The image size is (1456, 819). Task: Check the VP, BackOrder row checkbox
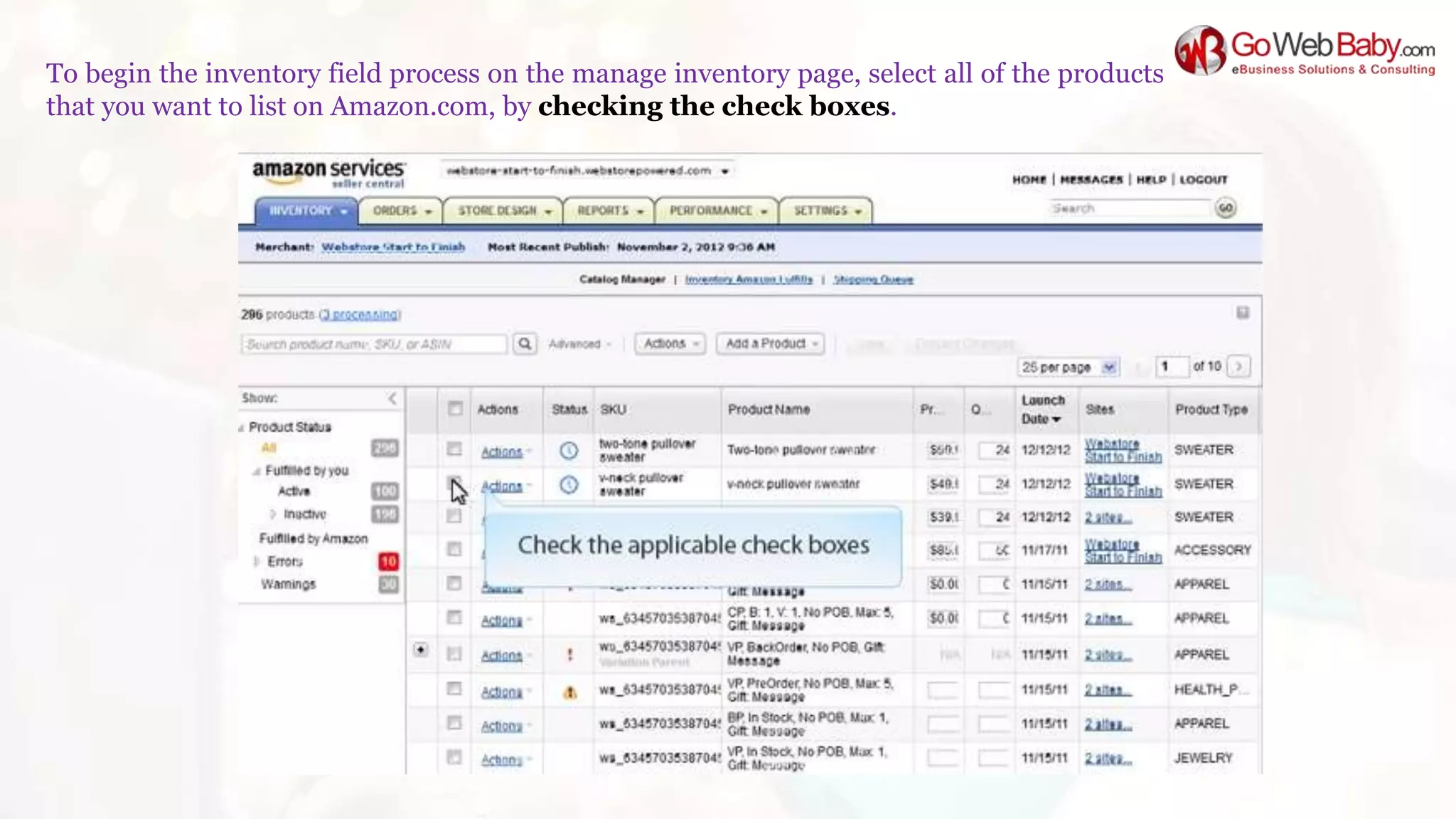(x=454, y=653)
